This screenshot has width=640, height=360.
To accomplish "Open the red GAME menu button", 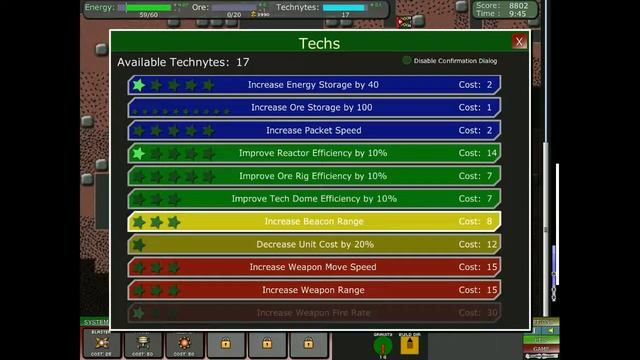I will tap(541, 349).
